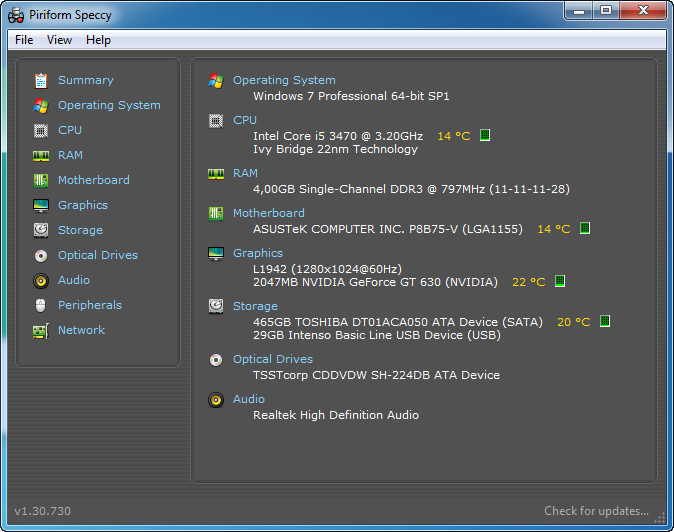
Task: Click CPU temperature reading 14 °C
Action: coord(454,136)
